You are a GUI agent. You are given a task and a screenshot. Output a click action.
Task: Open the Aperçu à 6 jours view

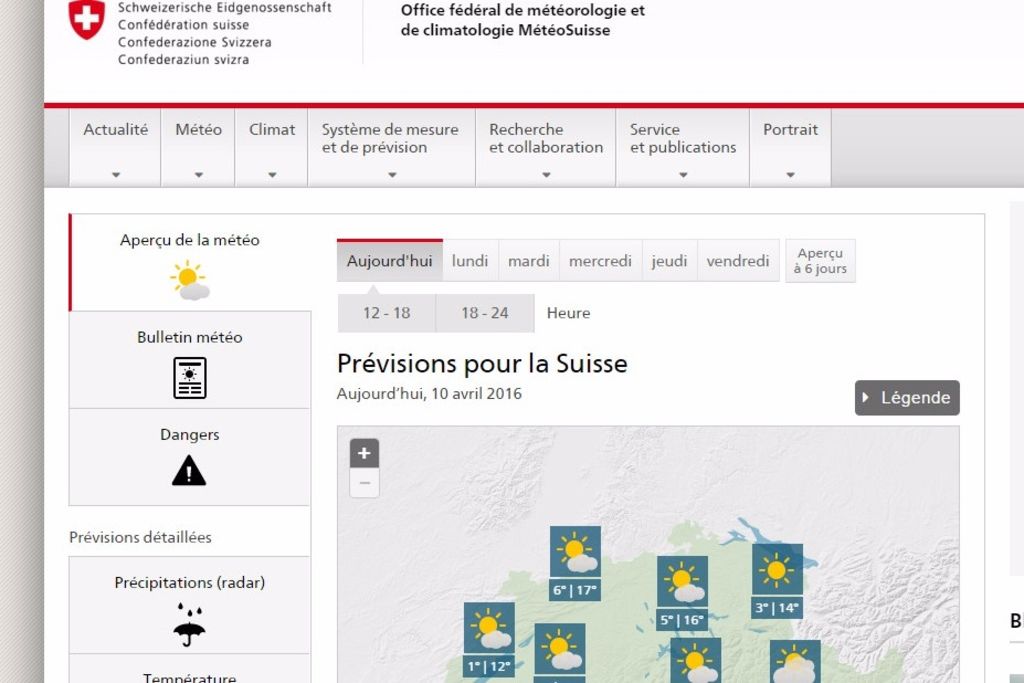tap(819, 260)
